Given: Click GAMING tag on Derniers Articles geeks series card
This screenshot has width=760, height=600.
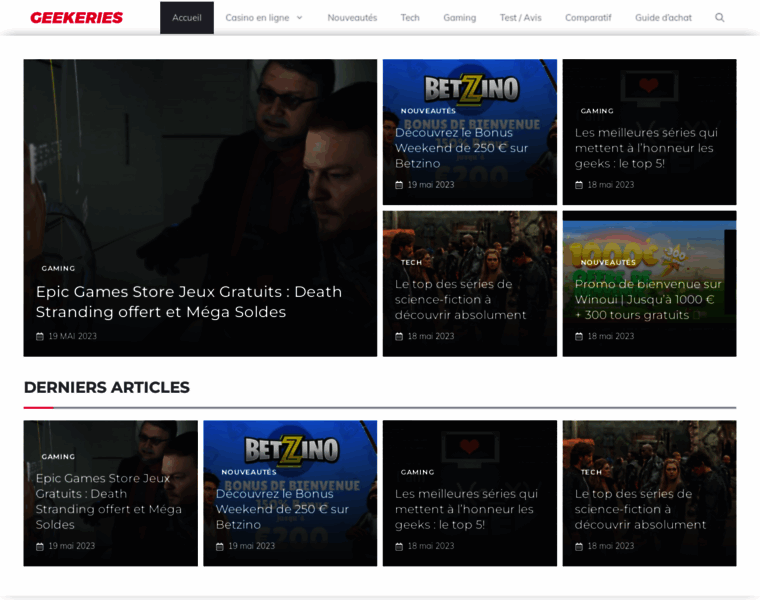Looking at the screenshot, I should click(417, 472).
